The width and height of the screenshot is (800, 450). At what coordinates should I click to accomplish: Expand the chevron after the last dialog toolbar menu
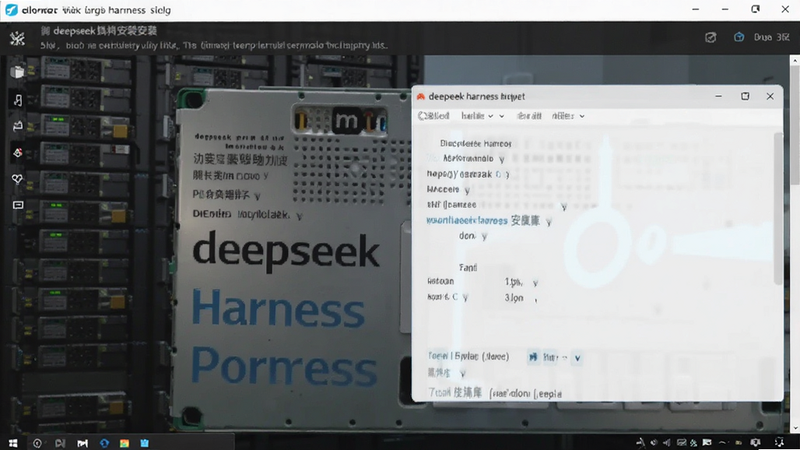[582, 116]
